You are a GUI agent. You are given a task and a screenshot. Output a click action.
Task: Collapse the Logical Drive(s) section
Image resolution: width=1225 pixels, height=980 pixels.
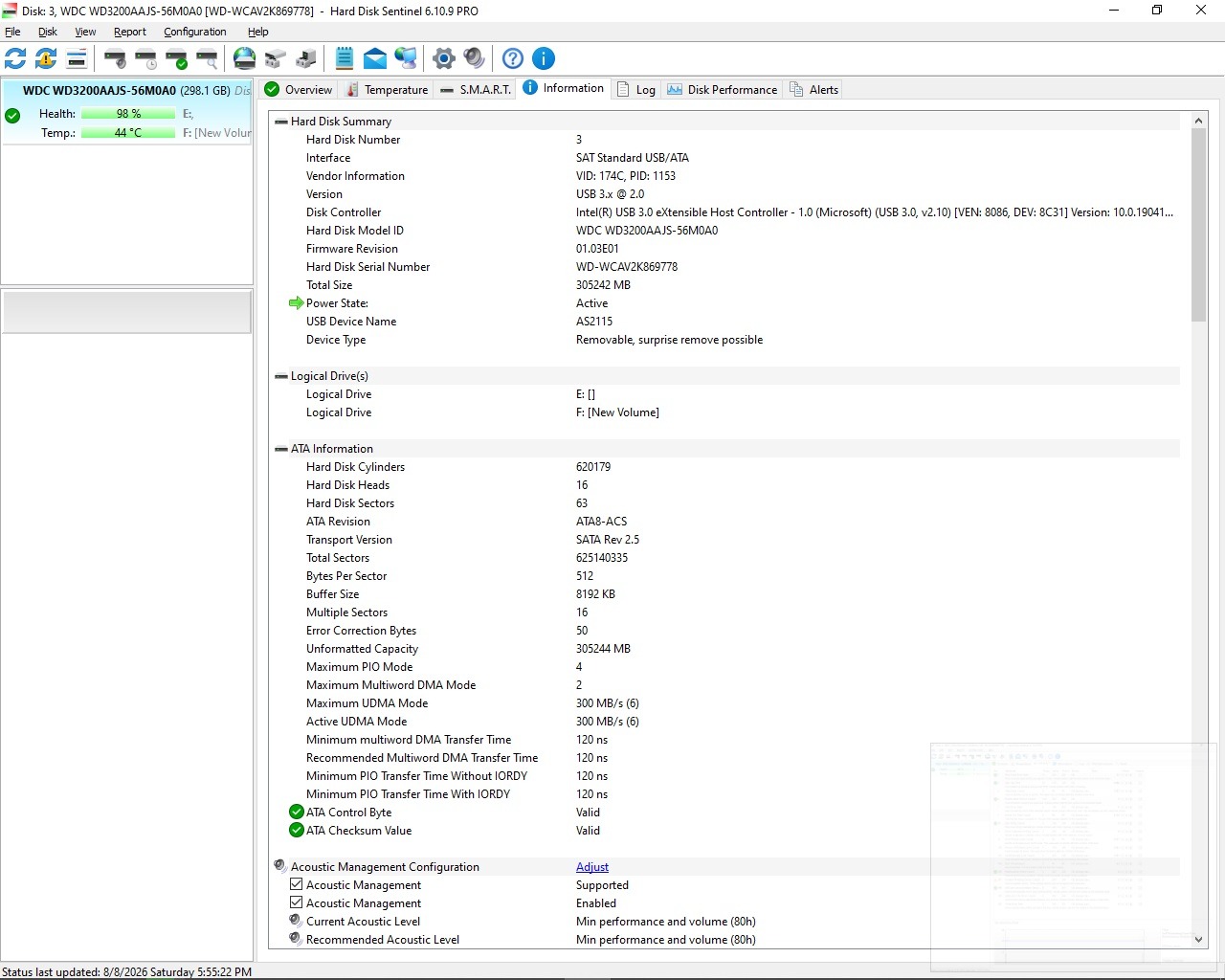(x=281, y=376)
